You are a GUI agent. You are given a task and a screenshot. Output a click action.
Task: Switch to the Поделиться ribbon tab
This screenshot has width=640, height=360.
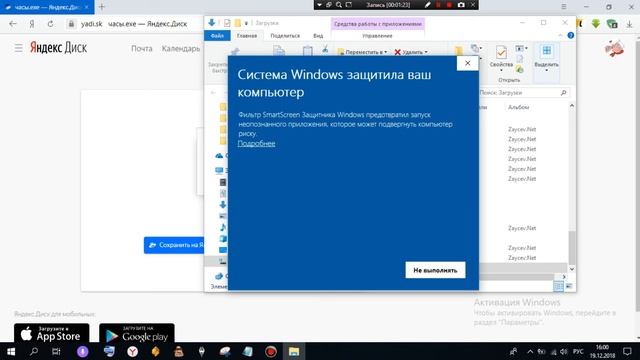(285, 36)
